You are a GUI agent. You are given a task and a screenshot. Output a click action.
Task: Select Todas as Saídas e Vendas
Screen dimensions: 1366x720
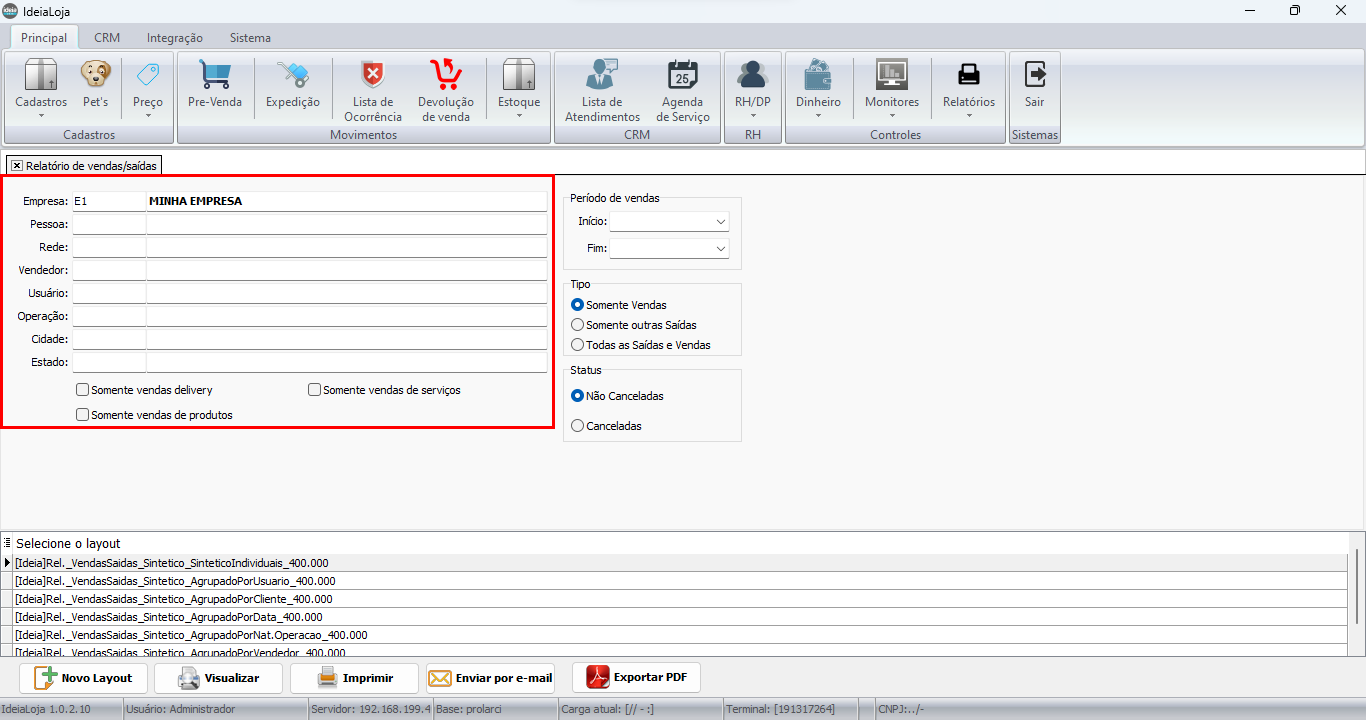577,345
